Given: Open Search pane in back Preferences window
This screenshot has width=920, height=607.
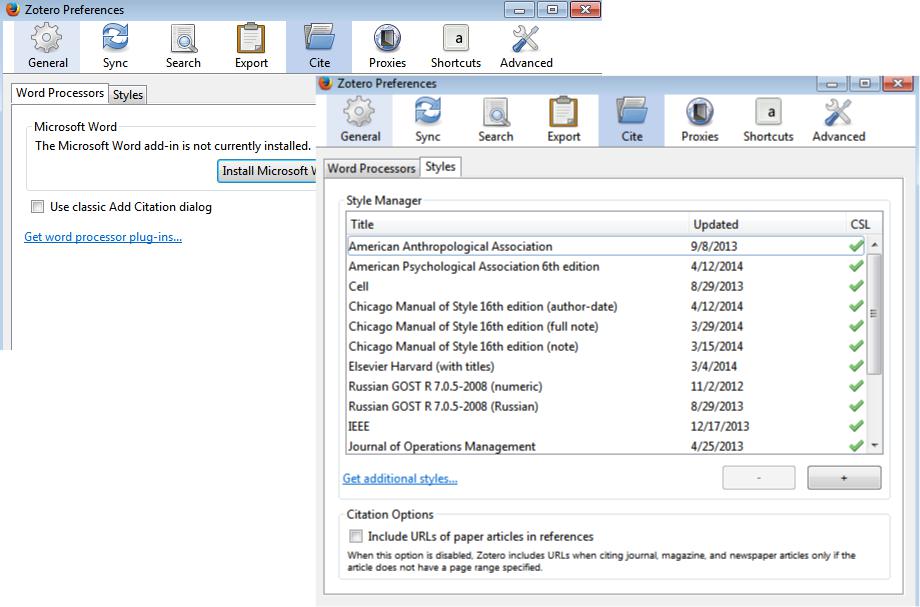Looking at the screenshot, I should (x=183, y=47).
